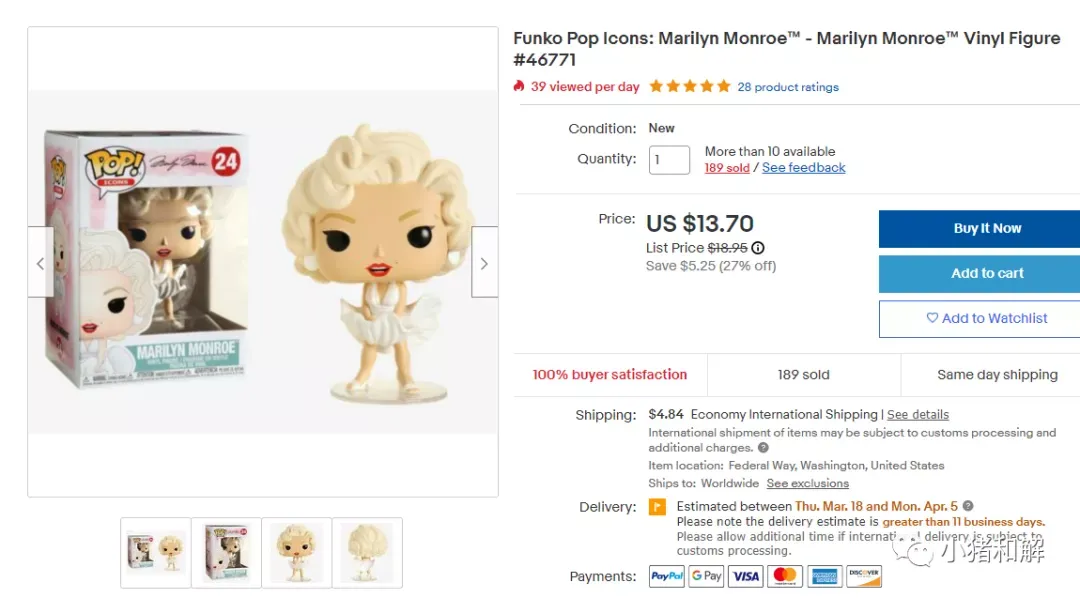Open the shipping See details link
This screenshot has width=1080, height=598.
click(x=917, y=415)
